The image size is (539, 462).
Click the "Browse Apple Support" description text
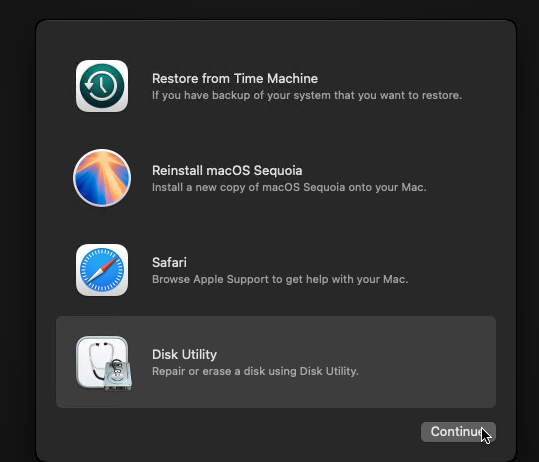[280, 279]
